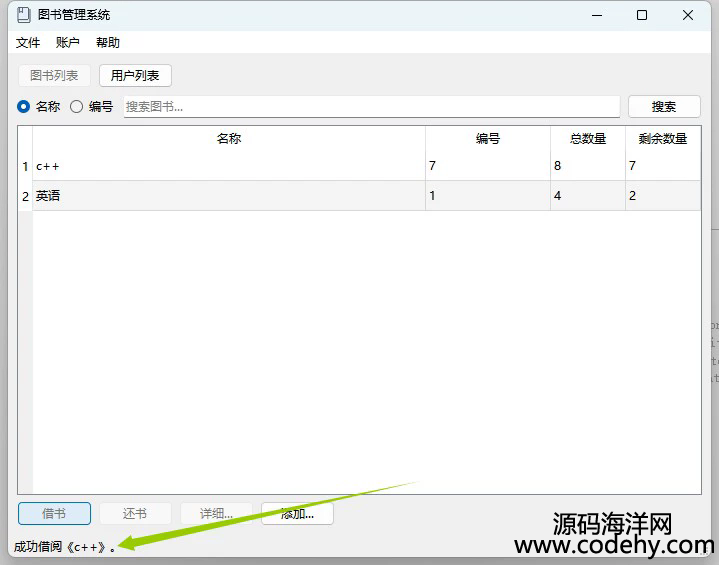Image resolution: width=719 pixels, height=565 pixels.
Task: Click 编号 cell 1 of 英语 row
Action: (488, 196)
